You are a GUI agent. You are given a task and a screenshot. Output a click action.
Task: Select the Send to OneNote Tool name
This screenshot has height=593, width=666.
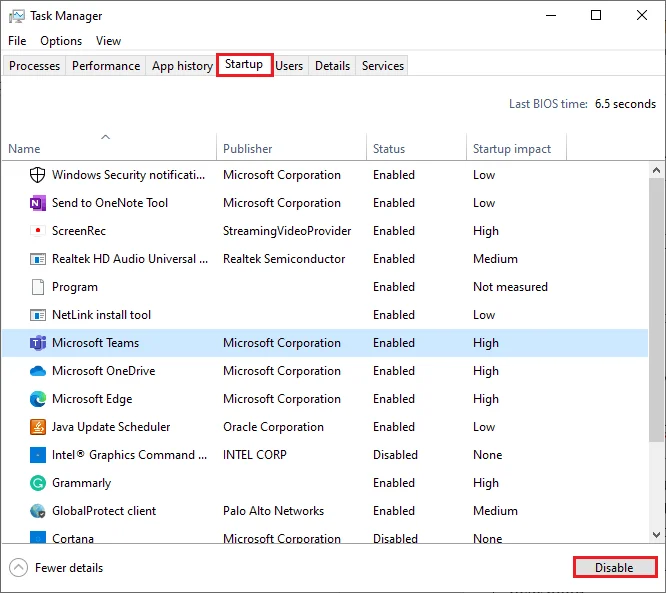[110, 203]
